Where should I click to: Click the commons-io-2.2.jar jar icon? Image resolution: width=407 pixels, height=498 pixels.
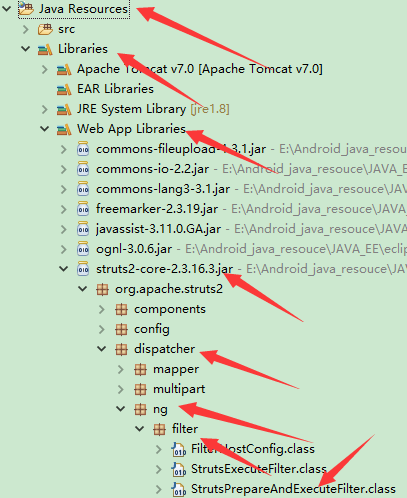coord(83,169)
